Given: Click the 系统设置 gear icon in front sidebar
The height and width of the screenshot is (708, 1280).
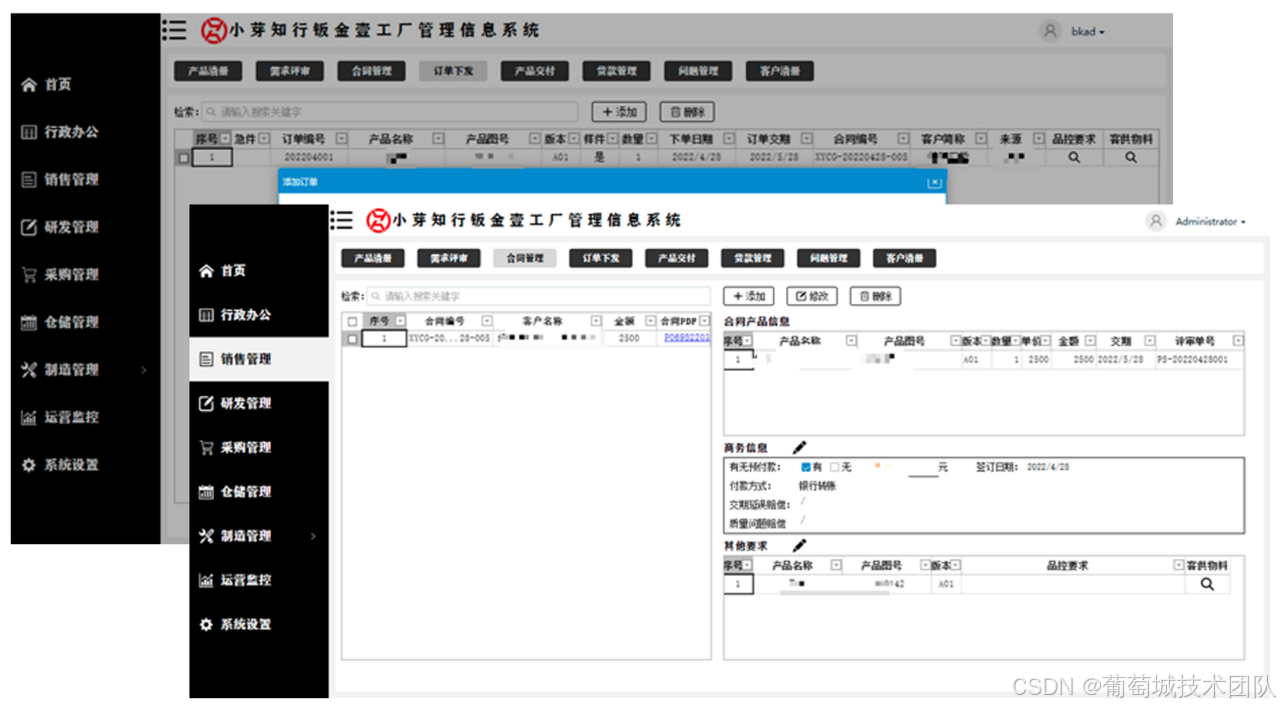Looking at the screenshot, I should point(206,625).
